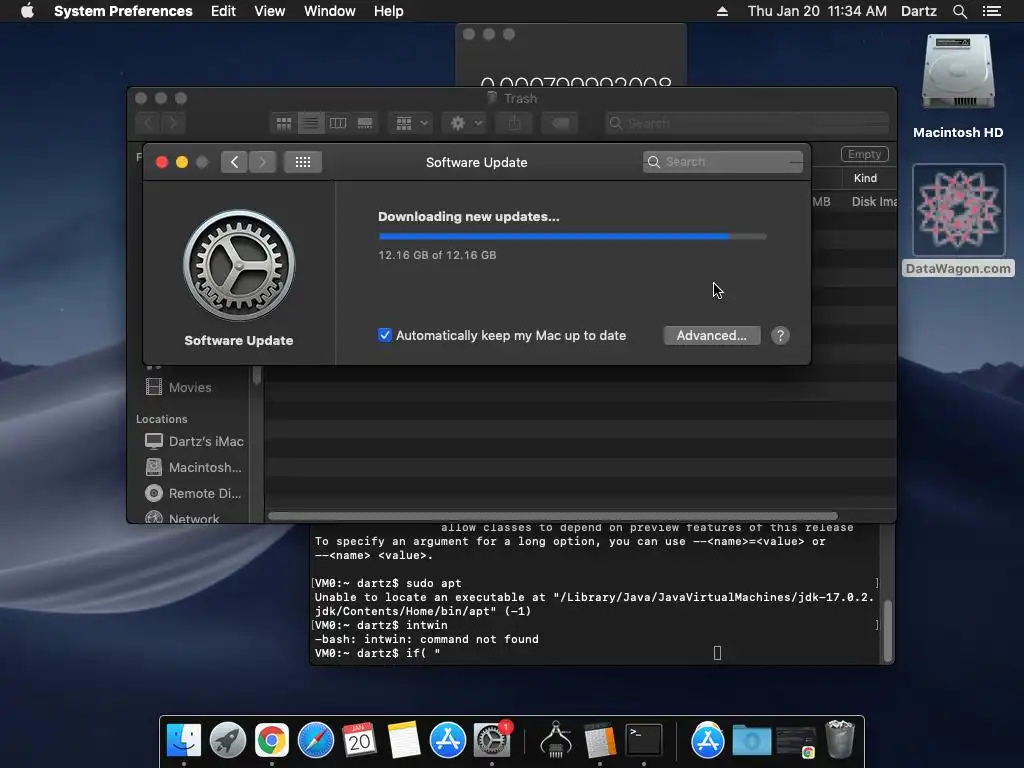Open the App Store icon beside the blue folder
1024x768 pixels.
click(707, 740)
